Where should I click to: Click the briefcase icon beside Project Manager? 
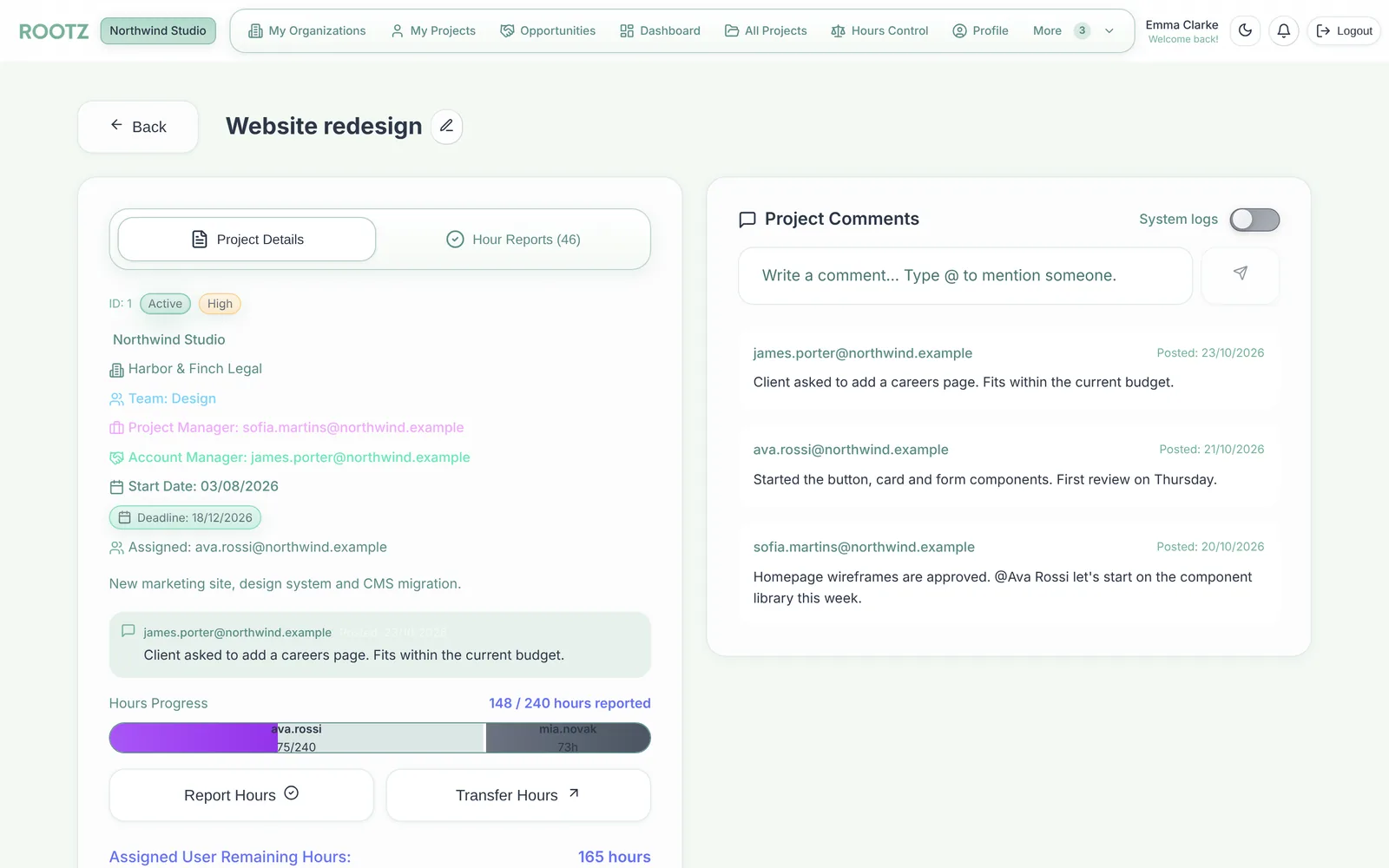(x=116, y=428)
